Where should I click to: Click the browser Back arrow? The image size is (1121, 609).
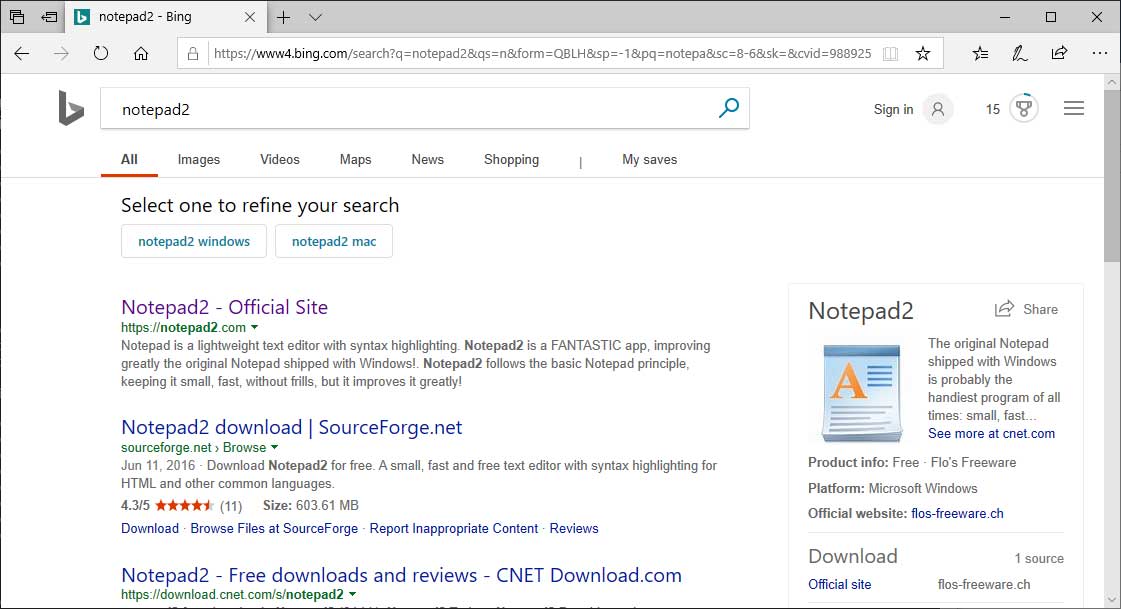tap(21, 54)
